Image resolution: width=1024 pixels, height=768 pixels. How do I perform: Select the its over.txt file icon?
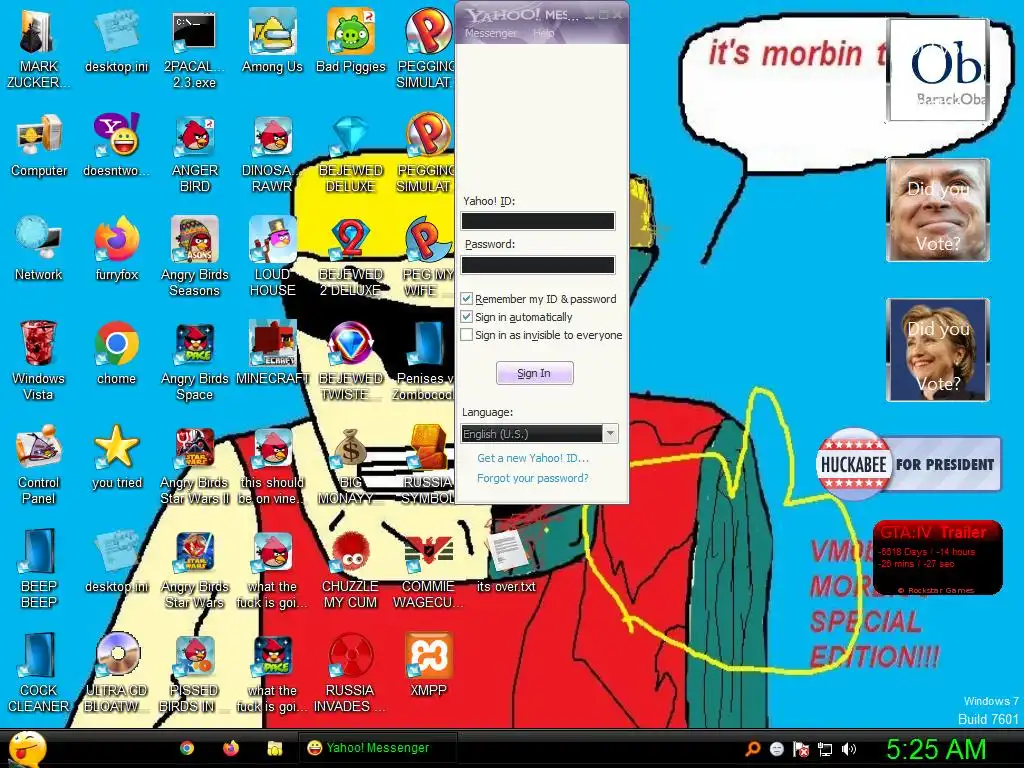506,560
